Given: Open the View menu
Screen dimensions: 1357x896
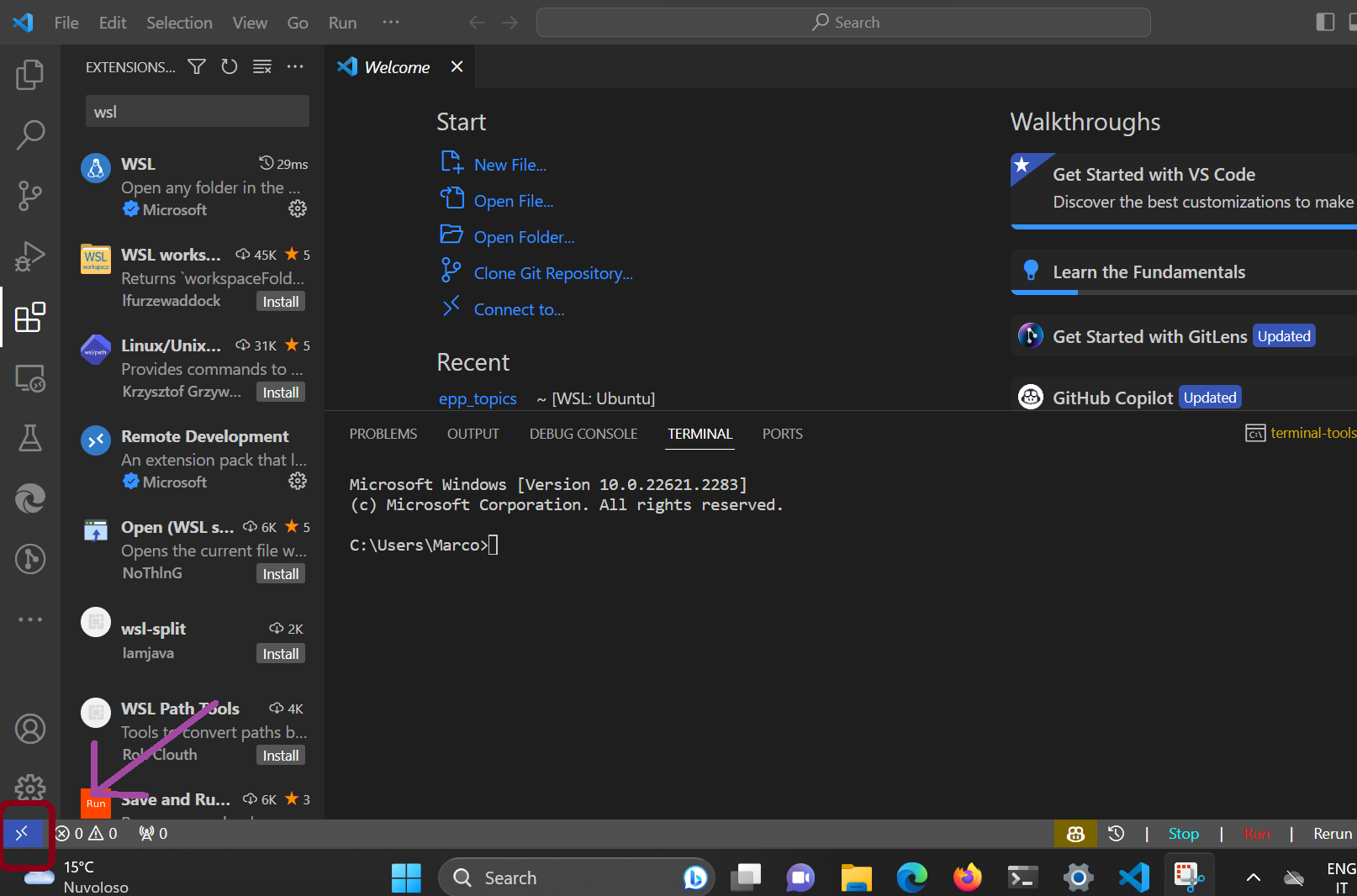Looking at the screenshot, I should (250, 23).
